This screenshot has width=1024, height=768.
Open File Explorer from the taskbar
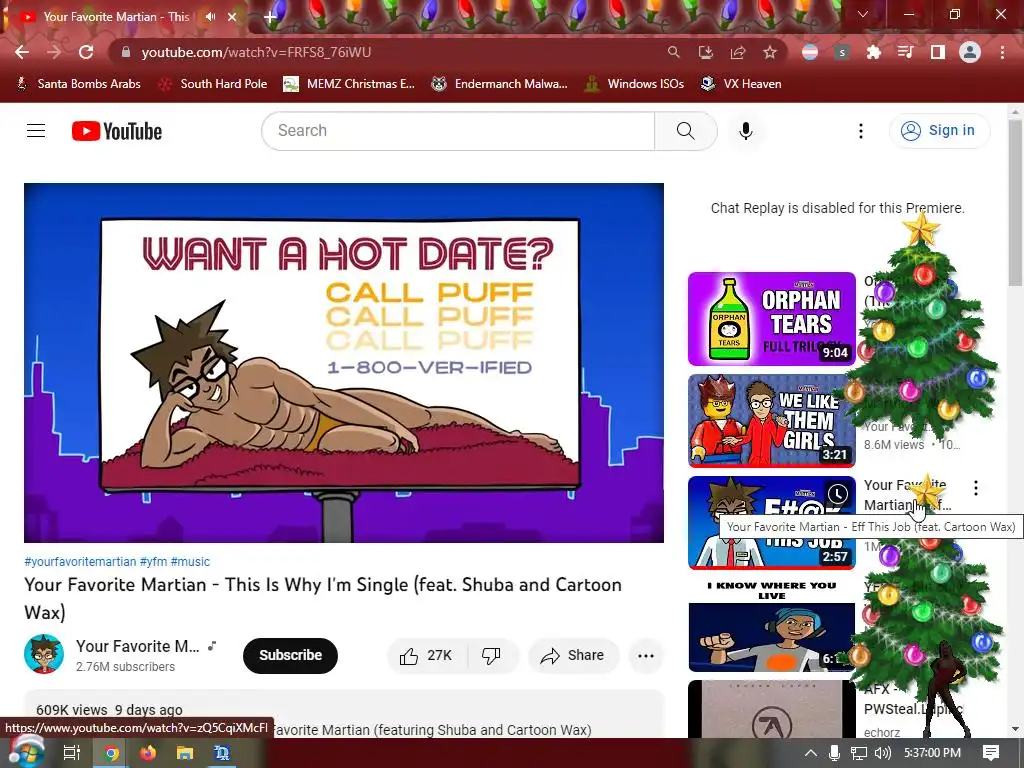tap(185, 753)
